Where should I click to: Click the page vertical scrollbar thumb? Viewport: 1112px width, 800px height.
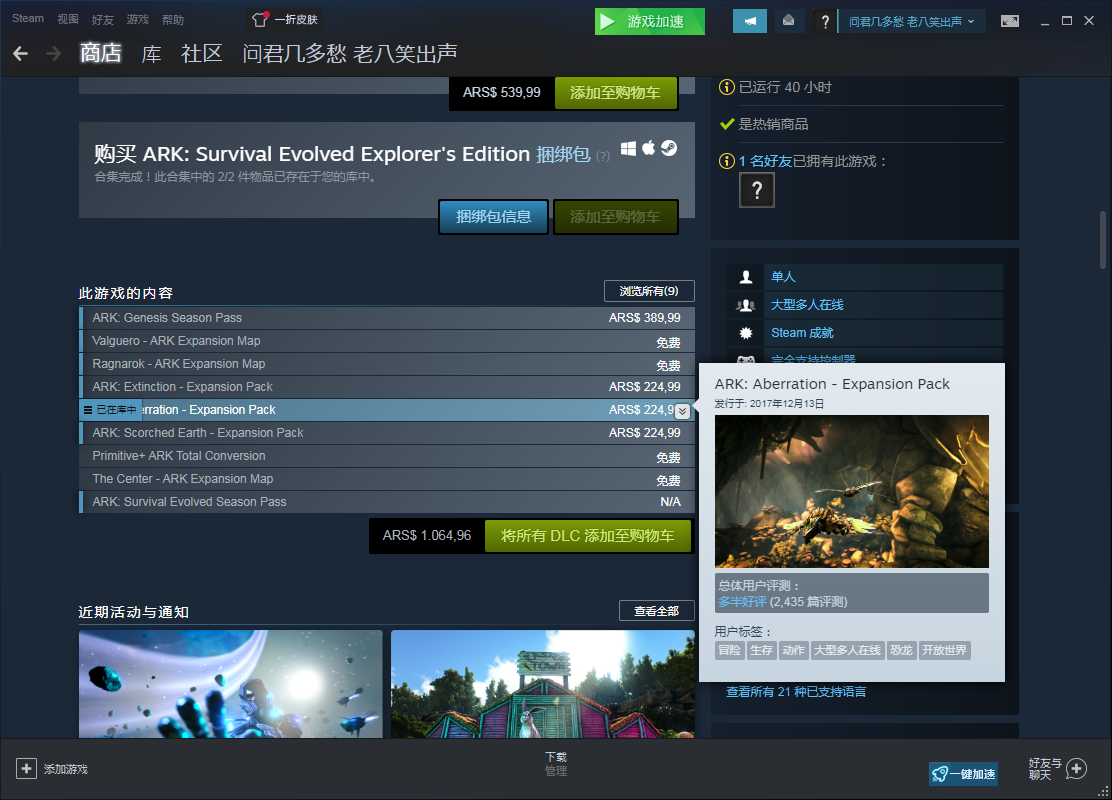tap(1103, 239)
